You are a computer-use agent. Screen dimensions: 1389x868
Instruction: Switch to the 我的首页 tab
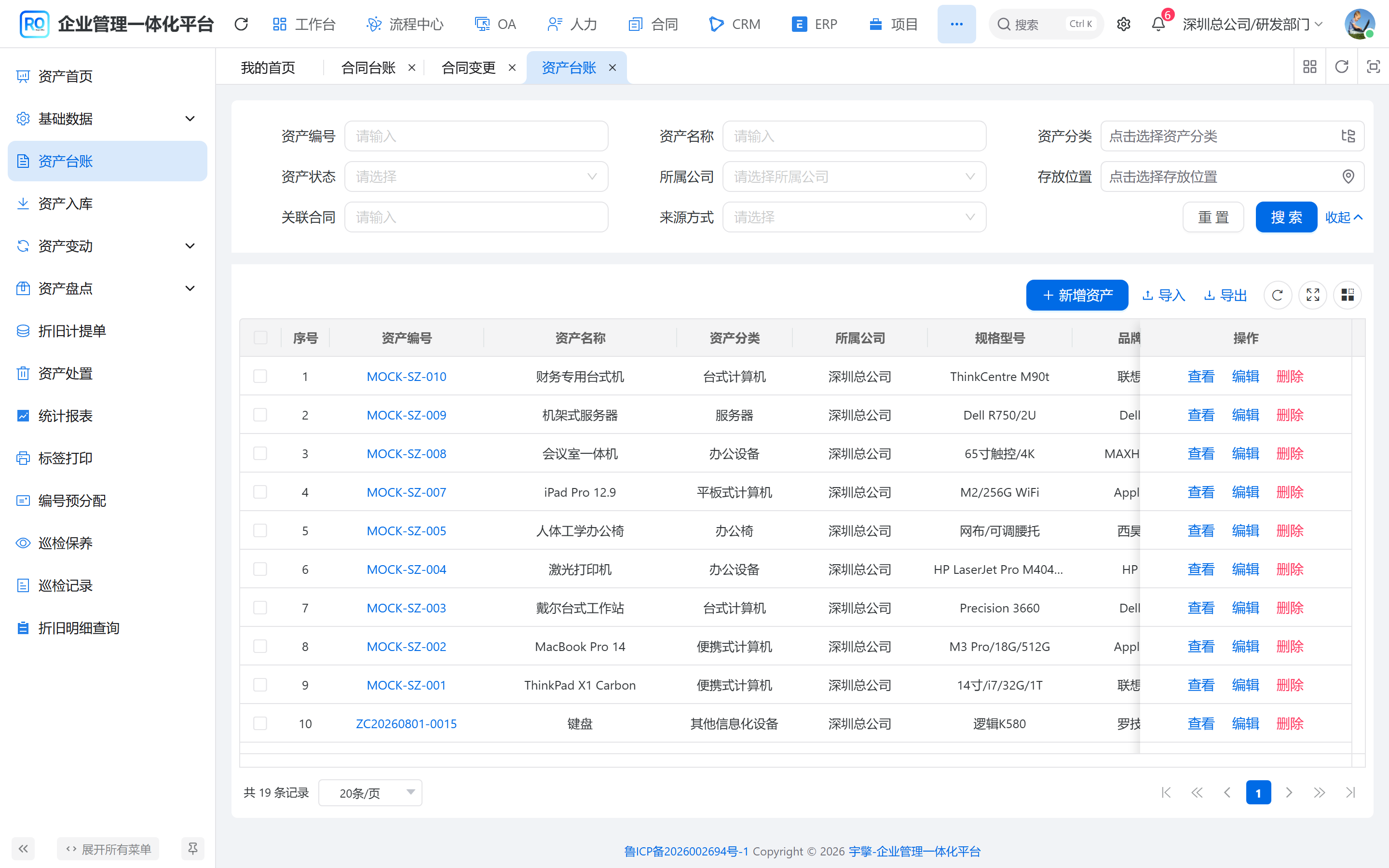coord(268,68)
